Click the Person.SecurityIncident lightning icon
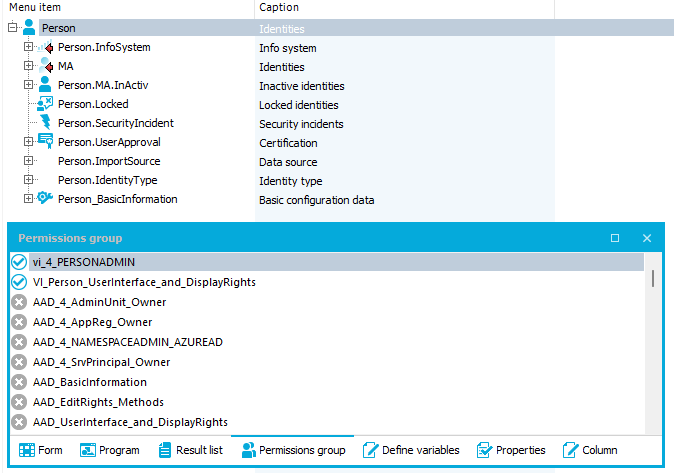674x473 pixels. [45, 123]
